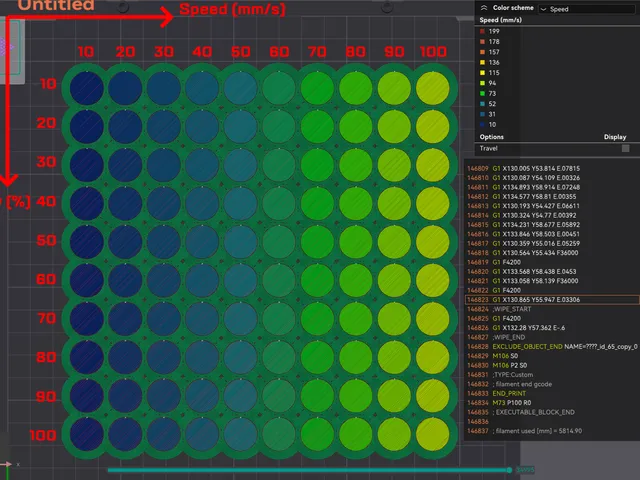Open the Color scheme dropdown showing Speed
The height and width of the screenshot is (480, 640).
[x=587, y=9]
